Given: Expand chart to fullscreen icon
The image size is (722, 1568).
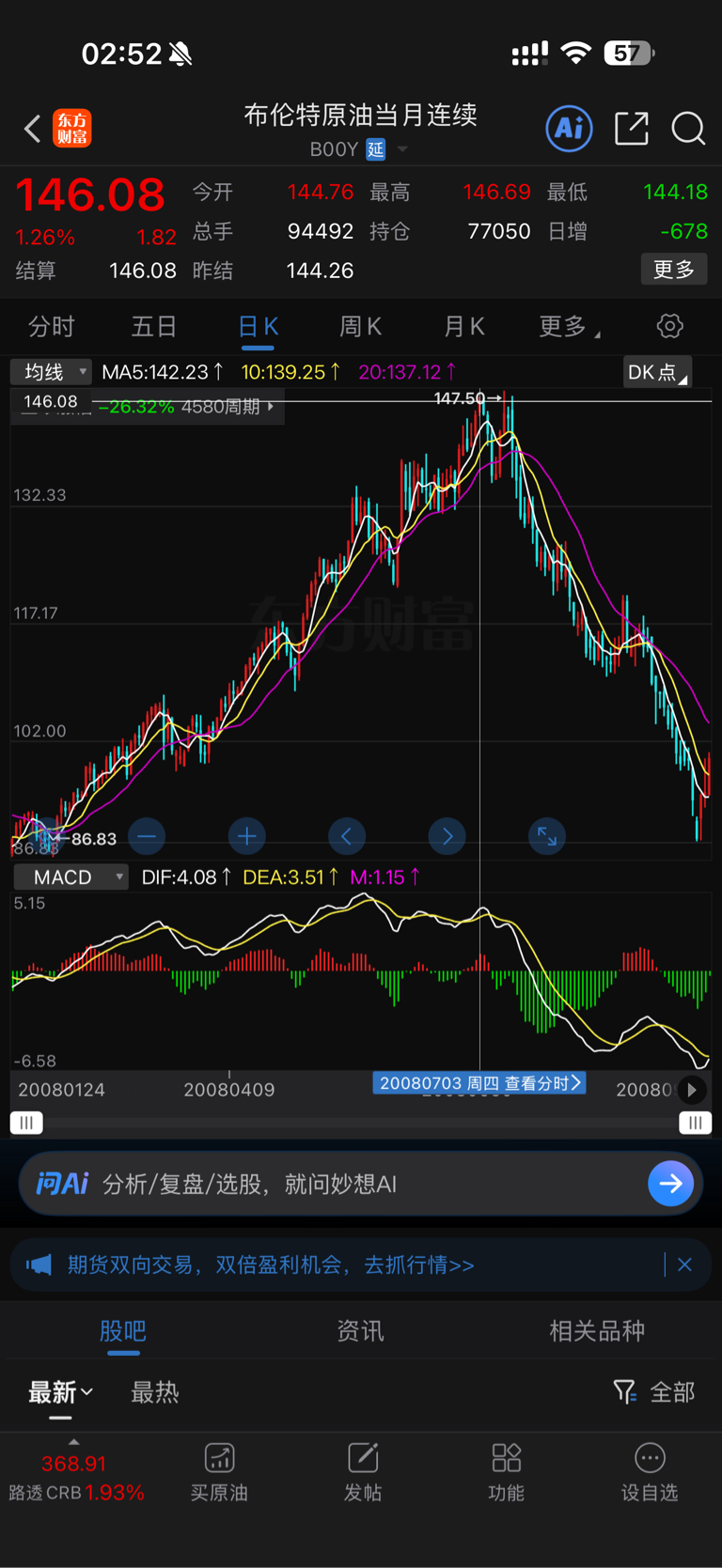Looking at the screenshot, I should (x=547, y=836).
